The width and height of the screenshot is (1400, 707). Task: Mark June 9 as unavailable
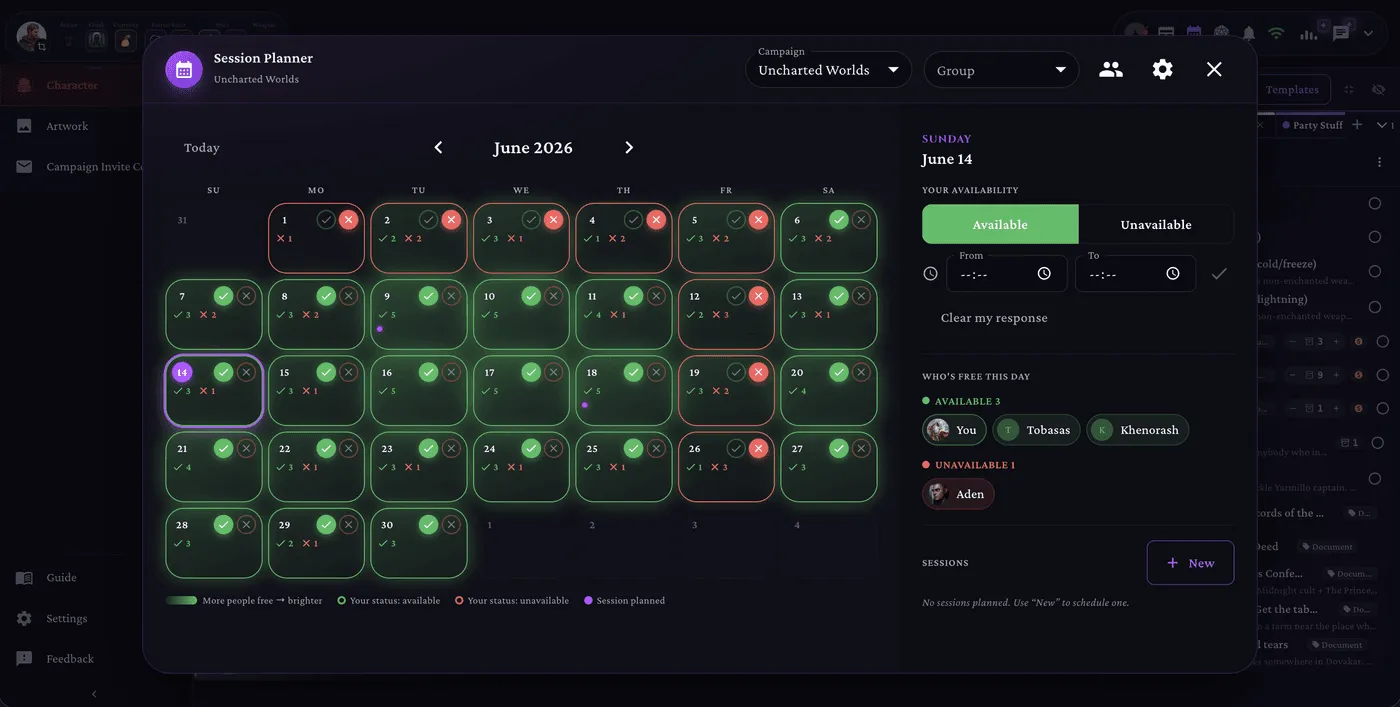(x=451, y=296)
